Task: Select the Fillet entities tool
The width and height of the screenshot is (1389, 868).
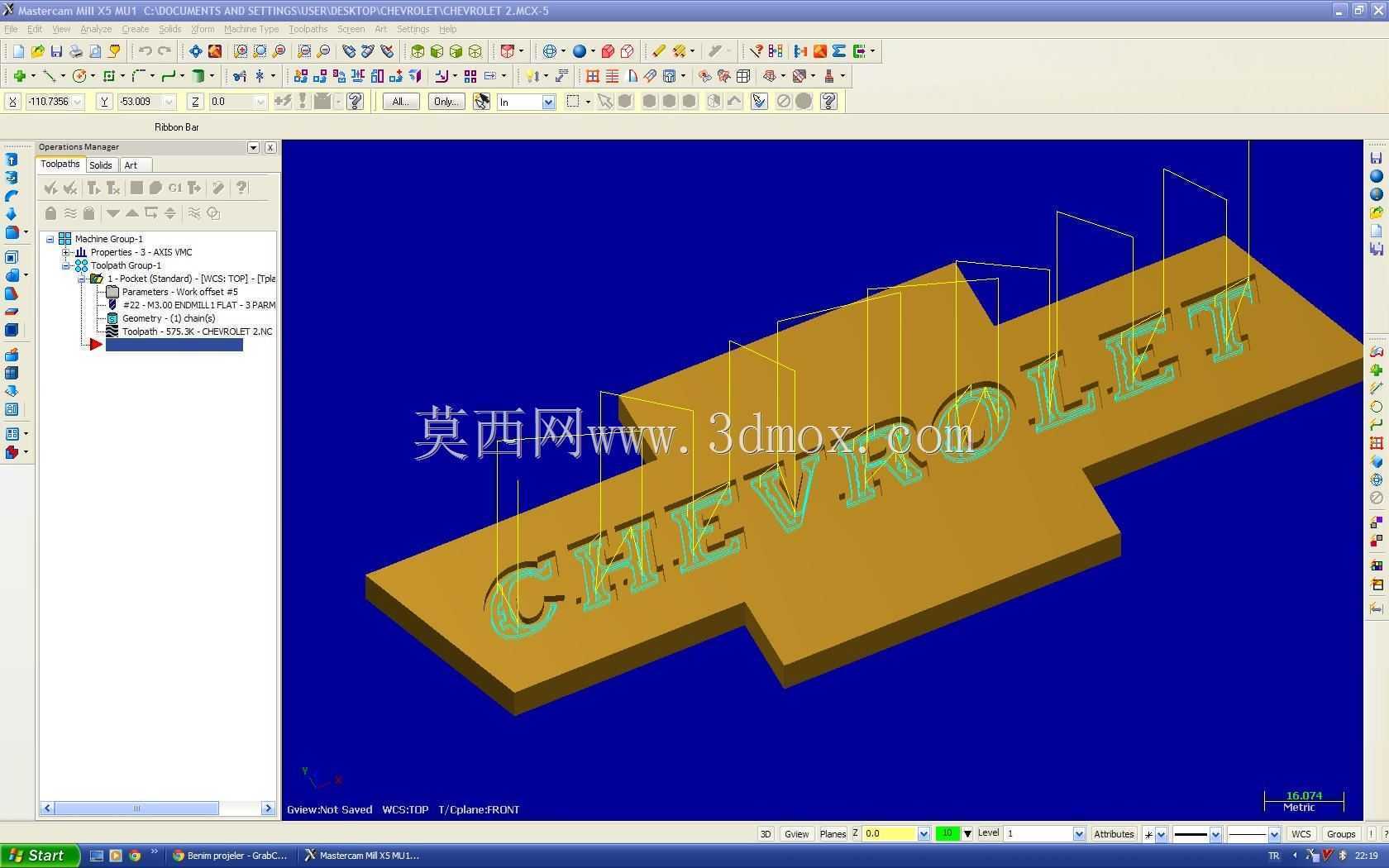Action: 138,76
